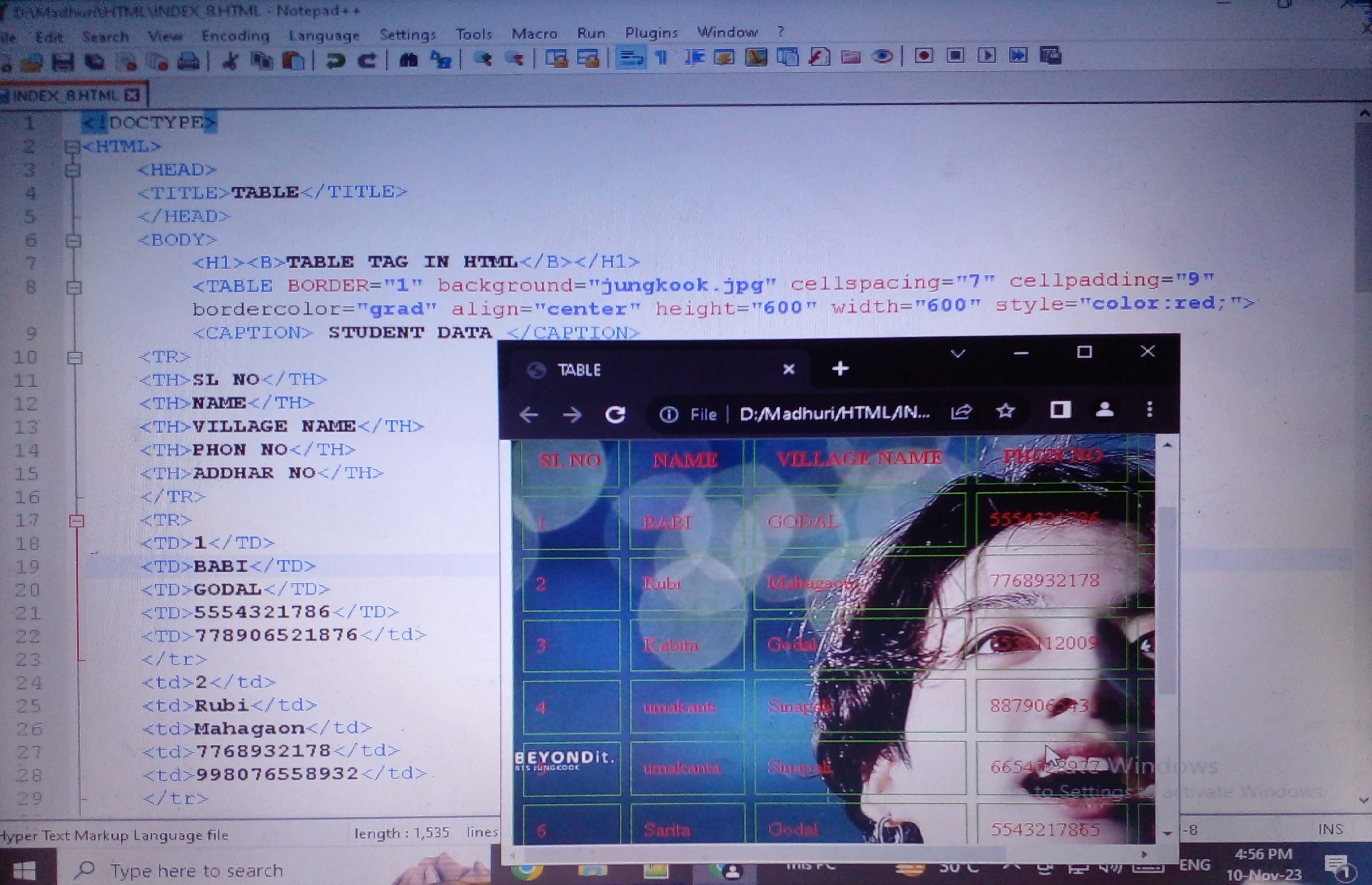Reload the TABLE browser page
Image resolution: width=1372 pixels, height=885 pixels.
click(615, 414)
